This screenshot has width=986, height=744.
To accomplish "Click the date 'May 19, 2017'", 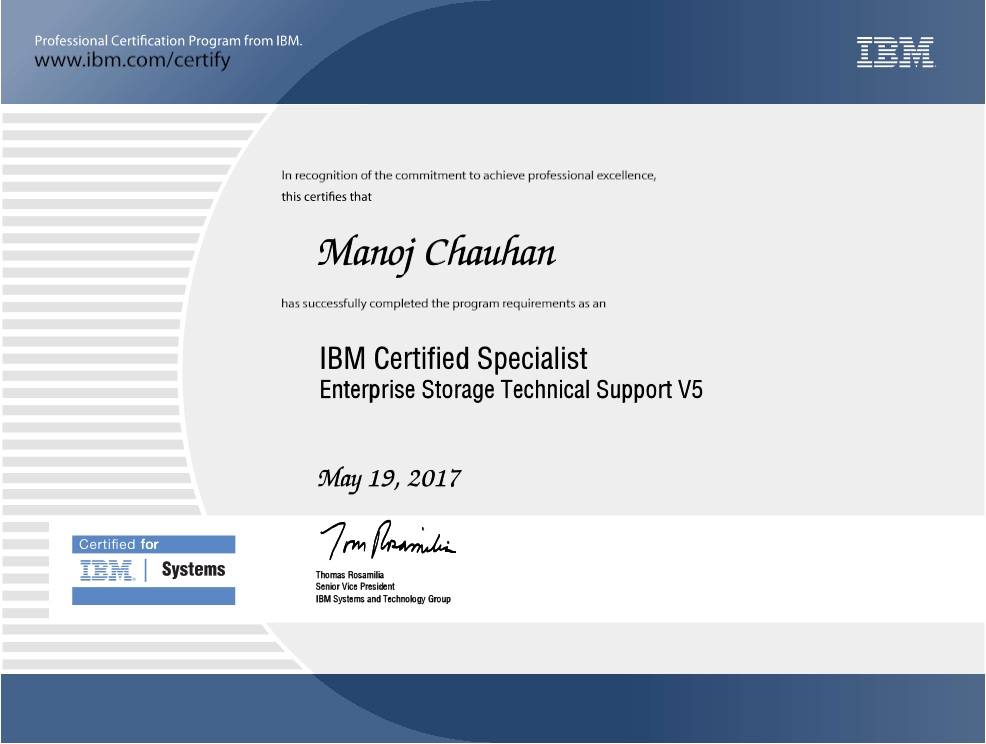I will coord(389,479).
